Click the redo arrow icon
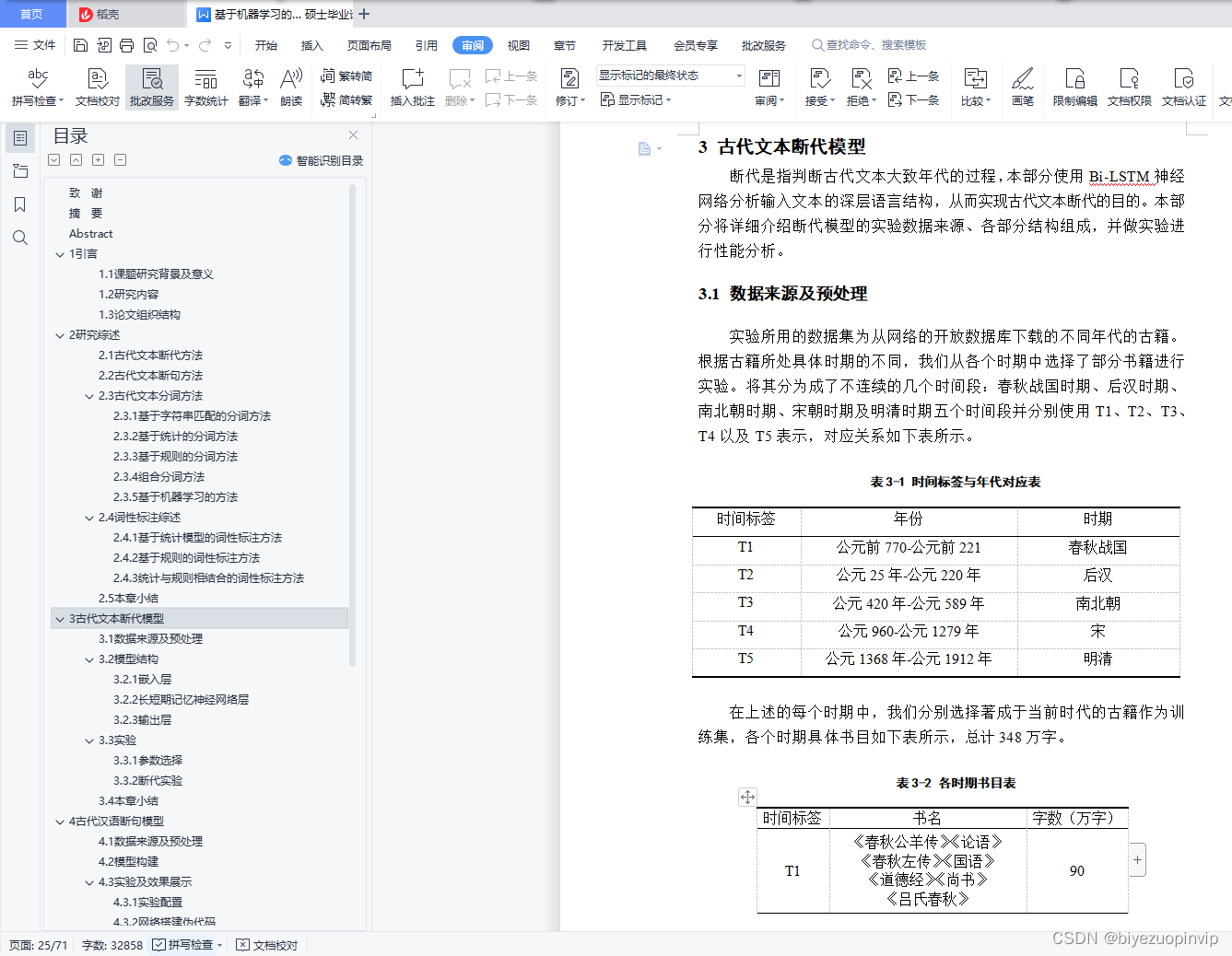 205,45
